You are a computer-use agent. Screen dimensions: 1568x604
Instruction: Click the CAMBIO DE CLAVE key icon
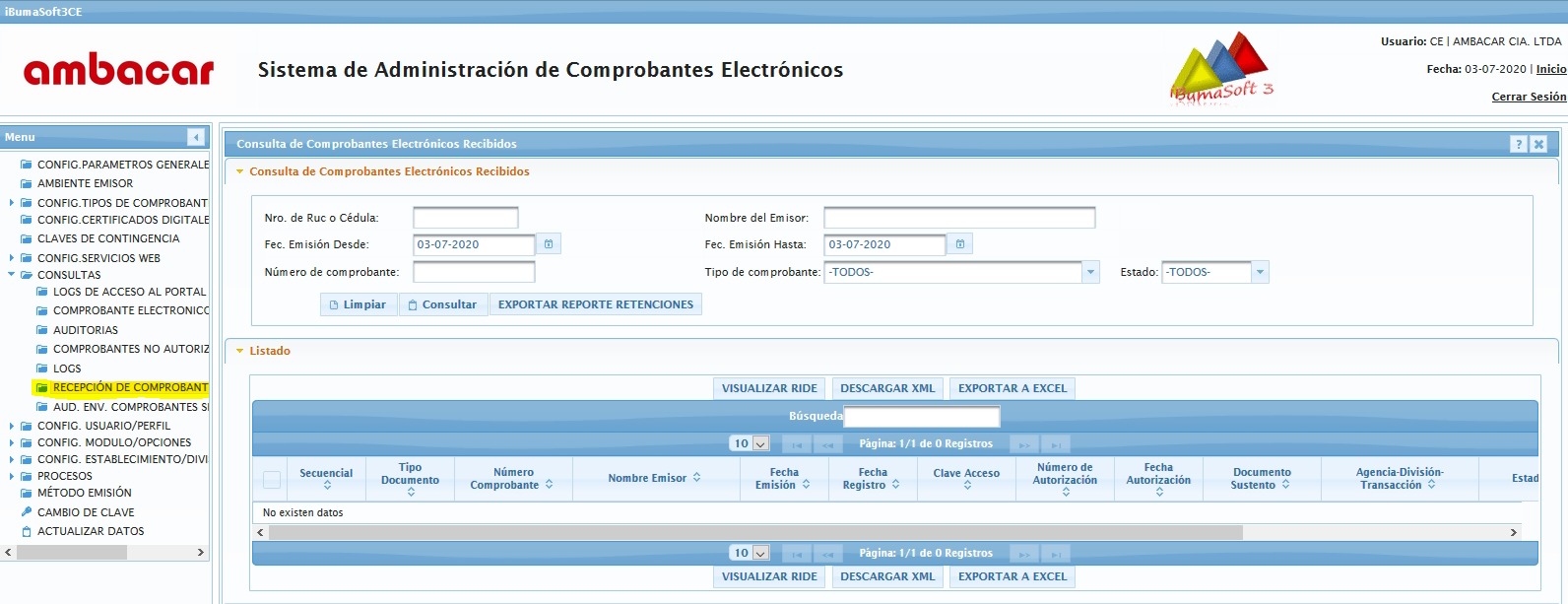[27, 512]
